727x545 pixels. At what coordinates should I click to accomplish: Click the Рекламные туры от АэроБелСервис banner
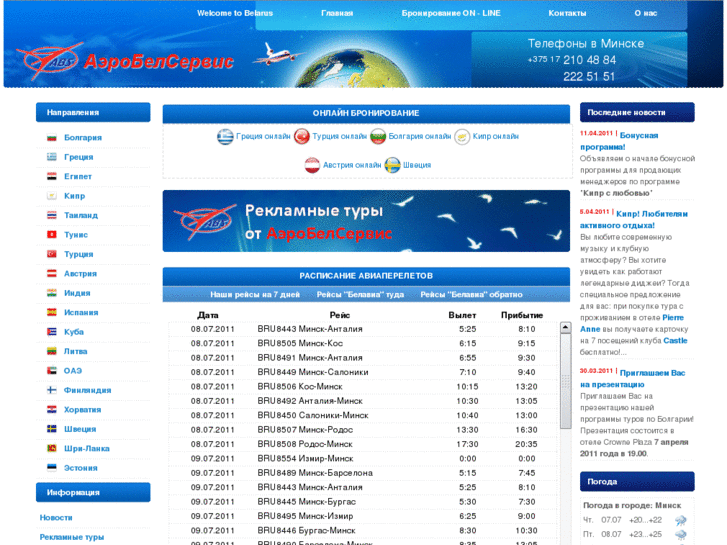(366, 221)
